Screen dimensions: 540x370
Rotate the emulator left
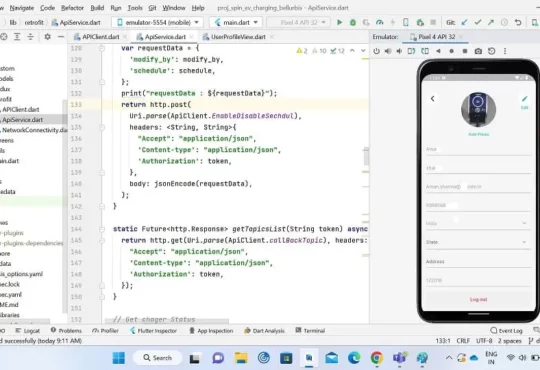pyautogui.click(x=411, y=51)
